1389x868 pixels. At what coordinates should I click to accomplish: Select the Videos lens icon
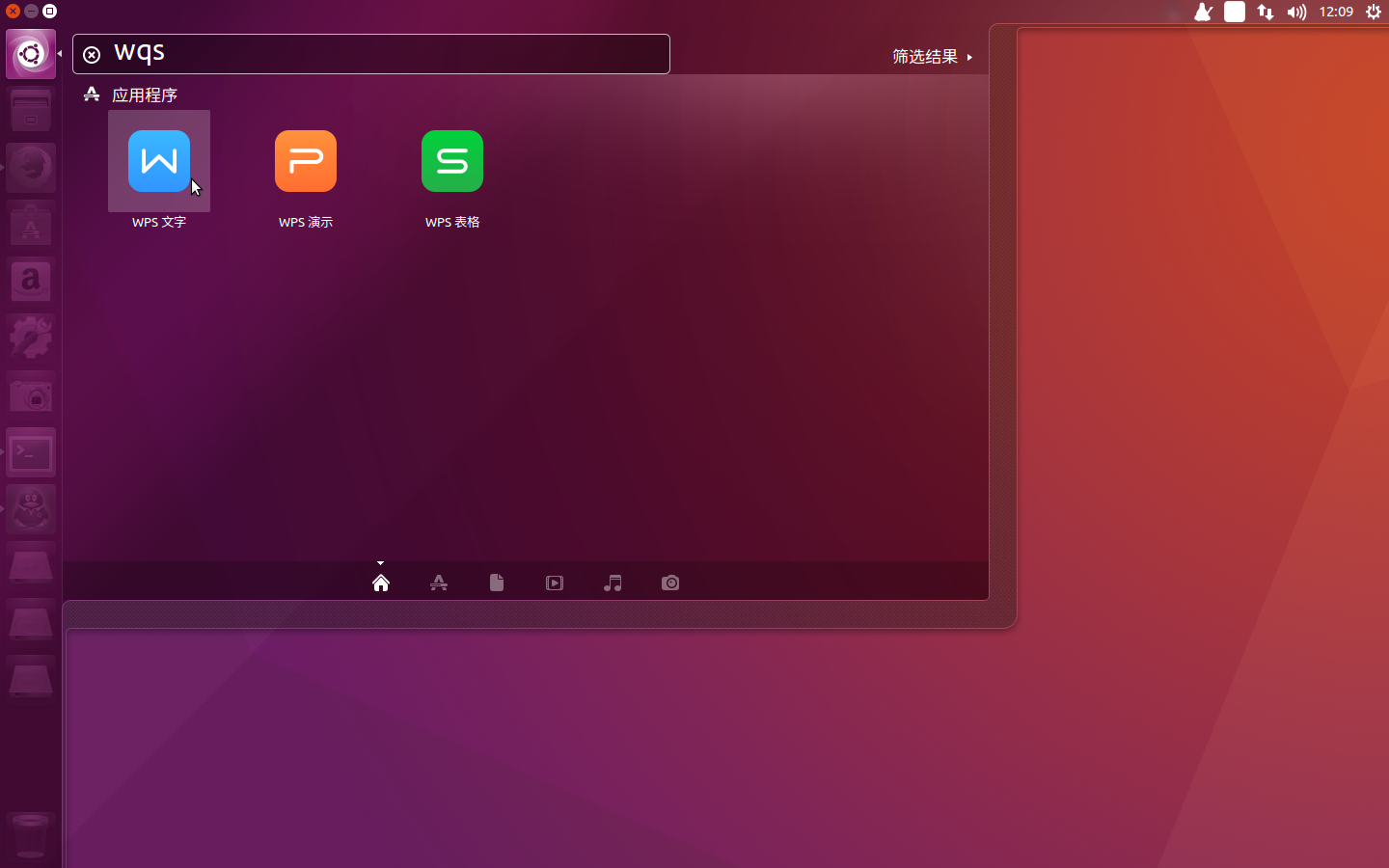pyautogui.click(x=554, y=583)
